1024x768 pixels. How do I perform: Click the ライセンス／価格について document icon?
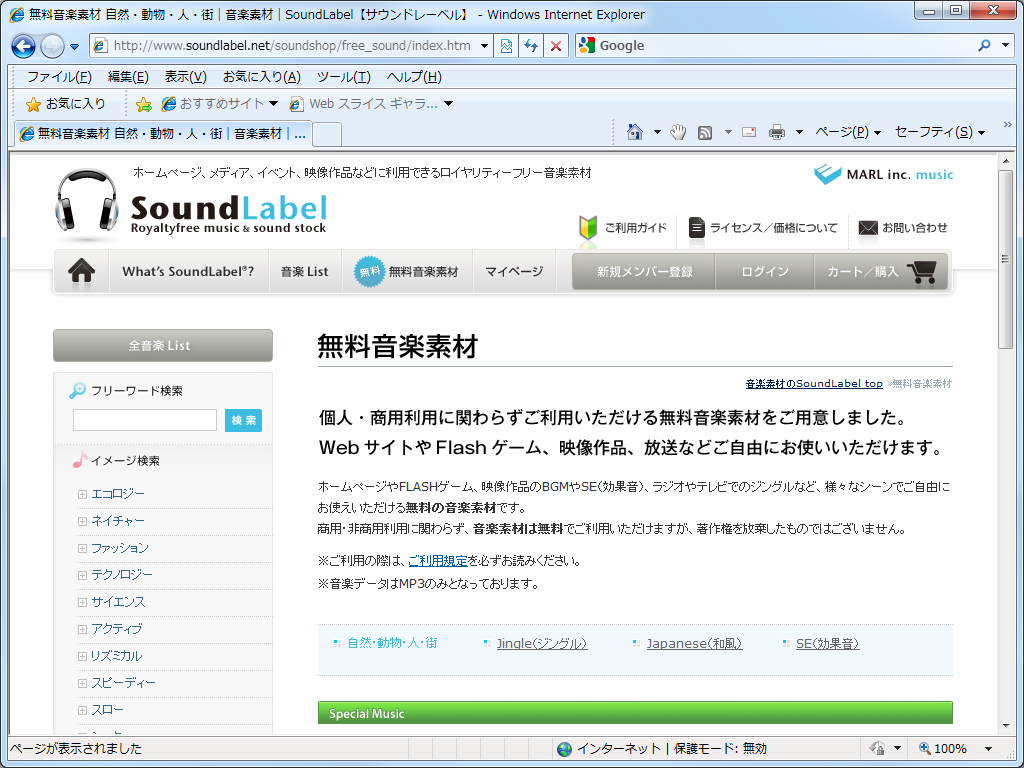(x=695, y=227)
